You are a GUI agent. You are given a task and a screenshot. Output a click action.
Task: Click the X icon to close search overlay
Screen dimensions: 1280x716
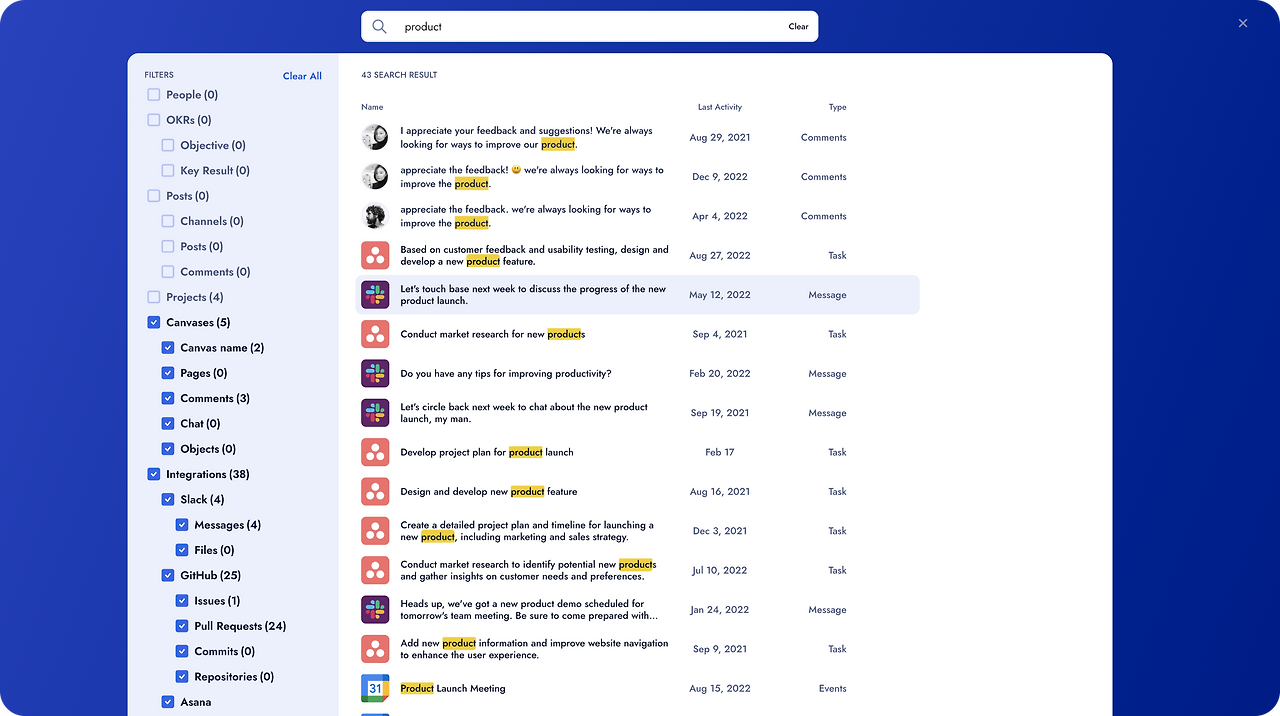click(x=1243, y=23)
